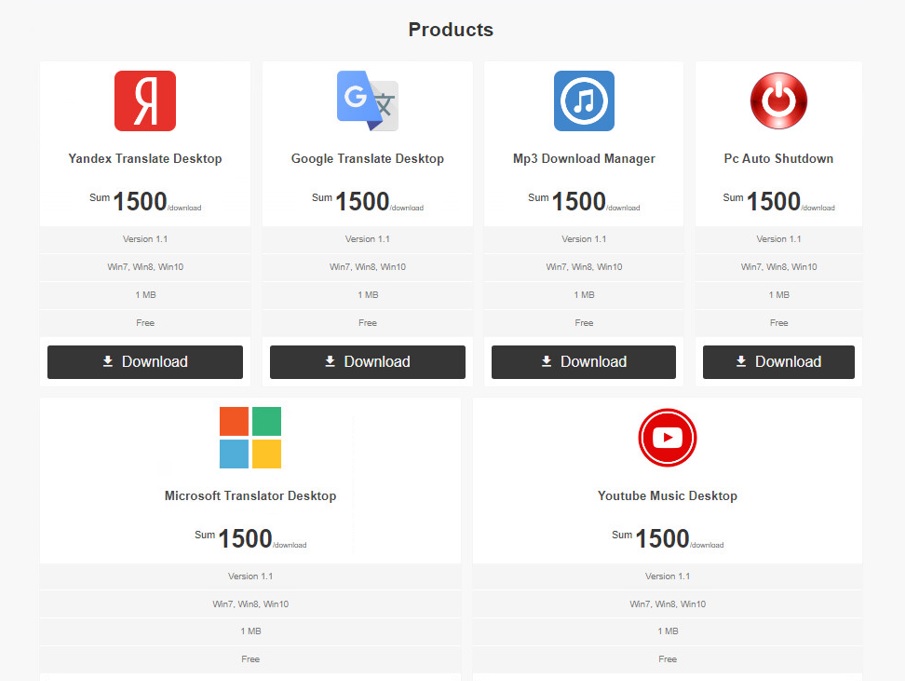Click Free label in Google Translate card
The width and height of the screenshot is (905, 681).
coord(368,323)
